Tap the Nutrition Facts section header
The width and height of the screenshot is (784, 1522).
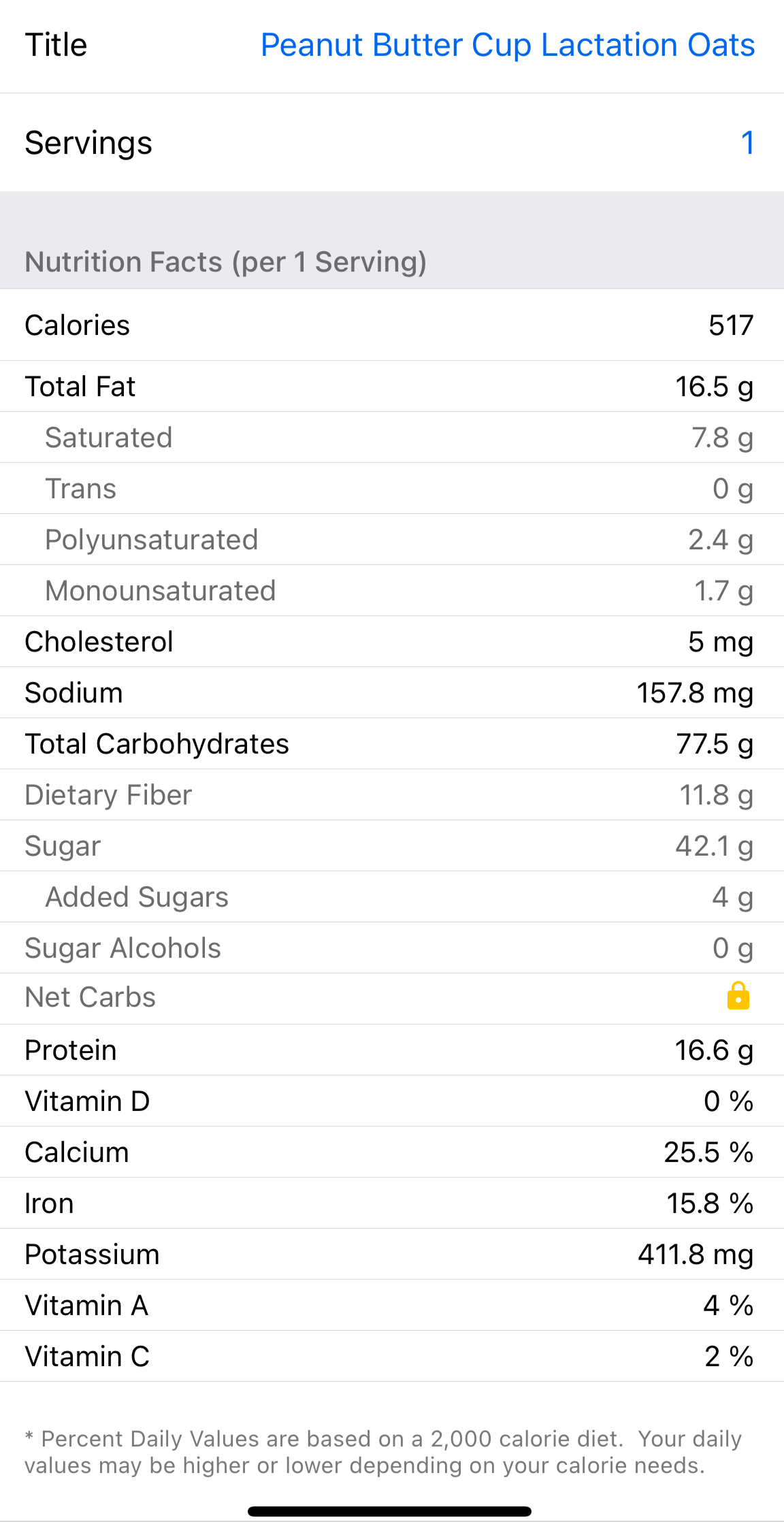coord(225,262)
